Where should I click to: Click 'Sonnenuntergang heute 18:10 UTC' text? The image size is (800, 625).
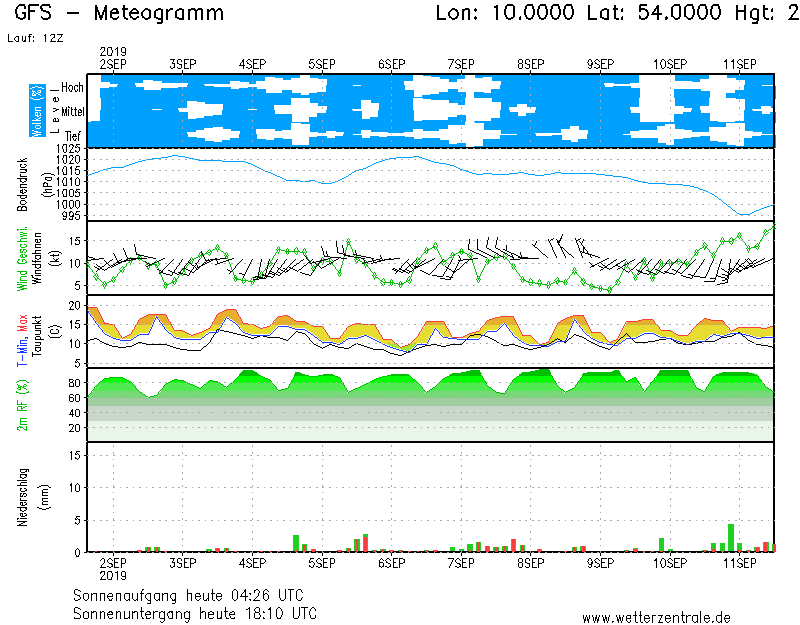tap(195, 613)
